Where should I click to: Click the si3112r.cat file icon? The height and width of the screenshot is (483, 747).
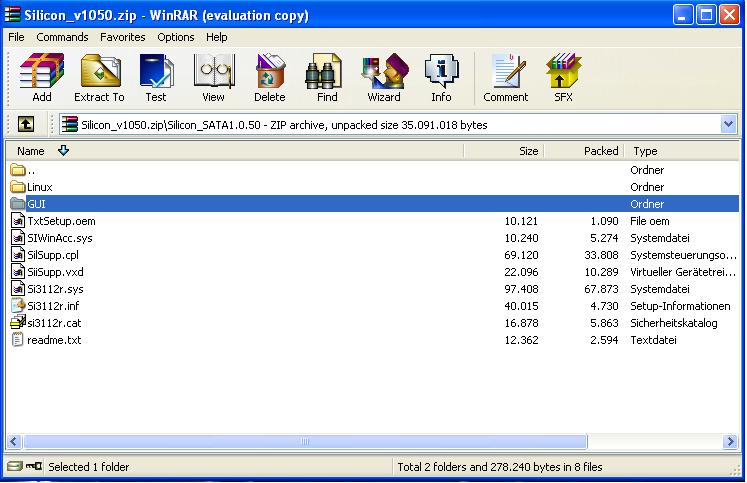(18, 322)
